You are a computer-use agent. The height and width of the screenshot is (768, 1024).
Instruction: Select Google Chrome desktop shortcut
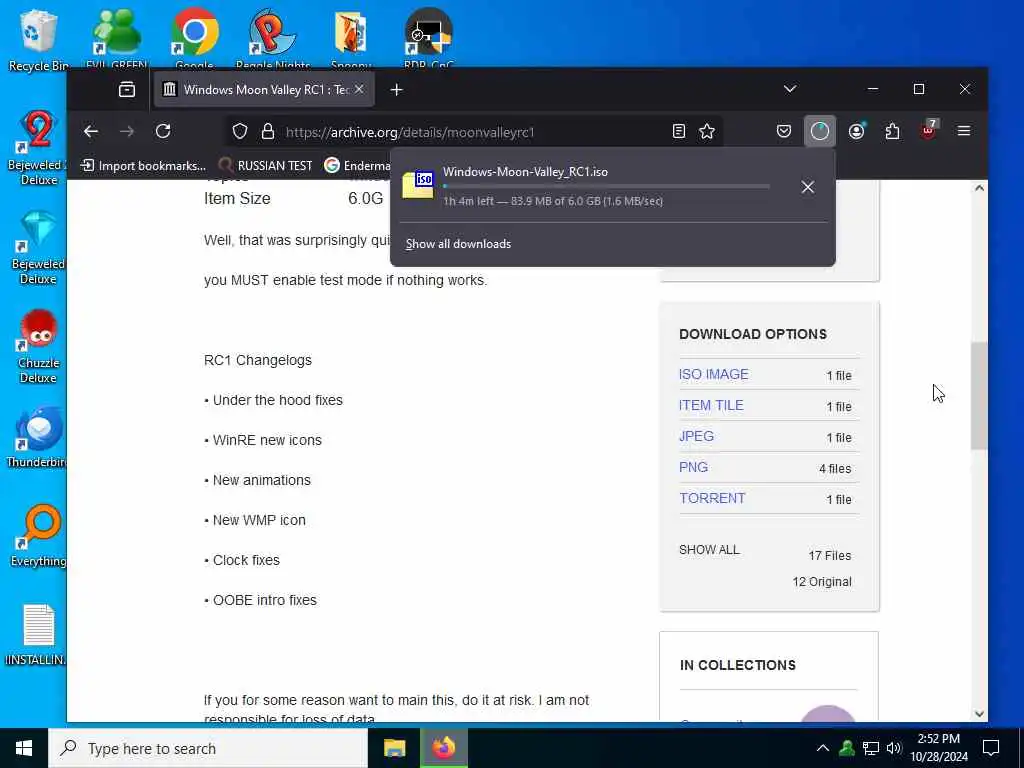195,39
